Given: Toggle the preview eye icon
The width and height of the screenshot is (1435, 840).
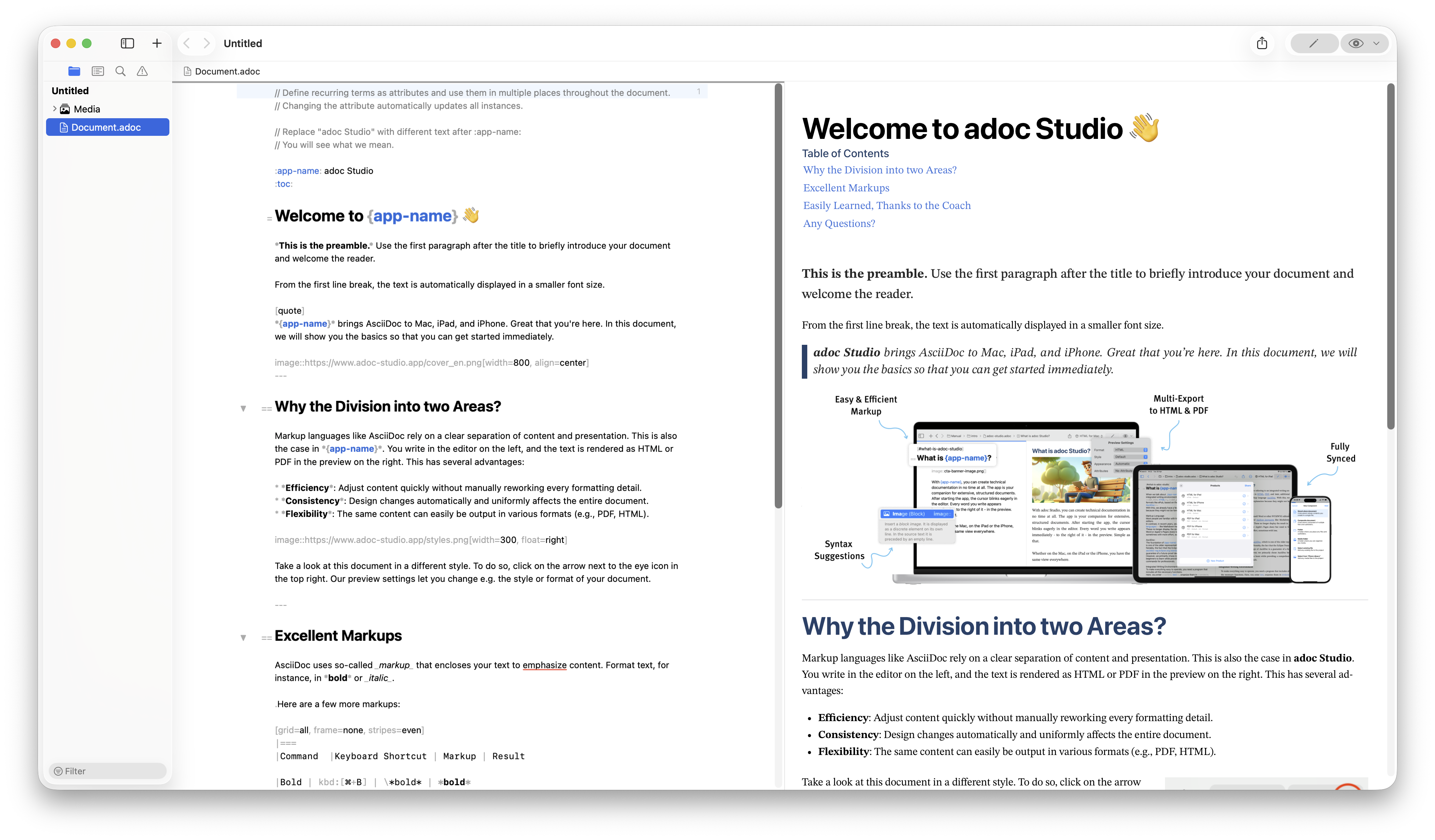Looking at the screenshot, I should pyautogui.click(x=1356, y=43).
